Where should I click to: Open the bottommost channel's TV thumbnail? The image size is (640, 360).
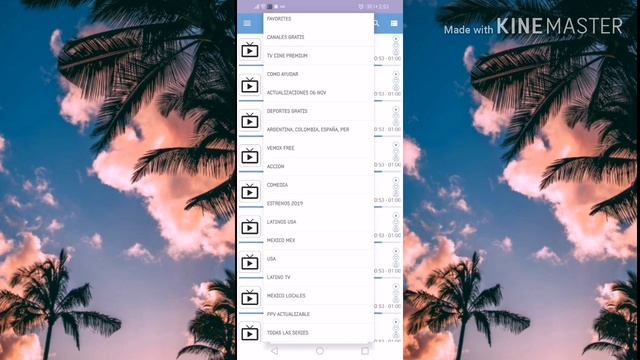tap(250, 333)
